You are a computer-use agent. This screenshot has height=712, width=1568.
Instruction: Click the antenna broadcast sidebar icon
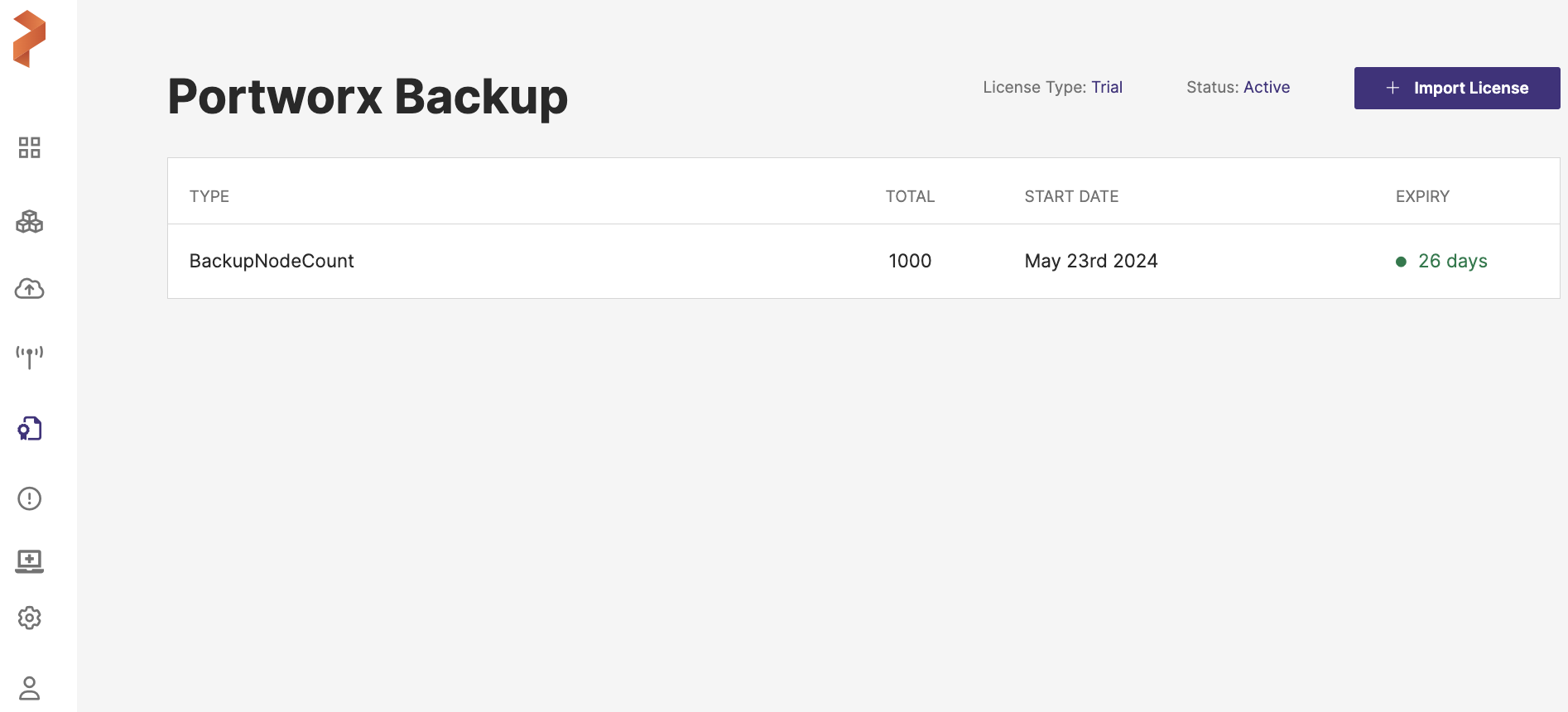30,357
